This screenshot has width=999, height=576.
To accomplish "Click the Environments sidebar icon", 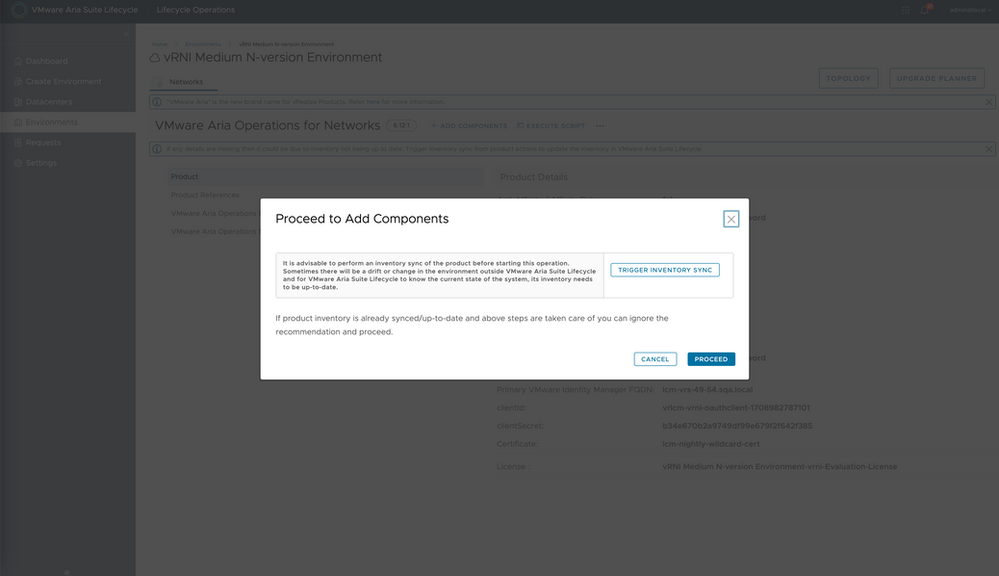I will [18, 122].
